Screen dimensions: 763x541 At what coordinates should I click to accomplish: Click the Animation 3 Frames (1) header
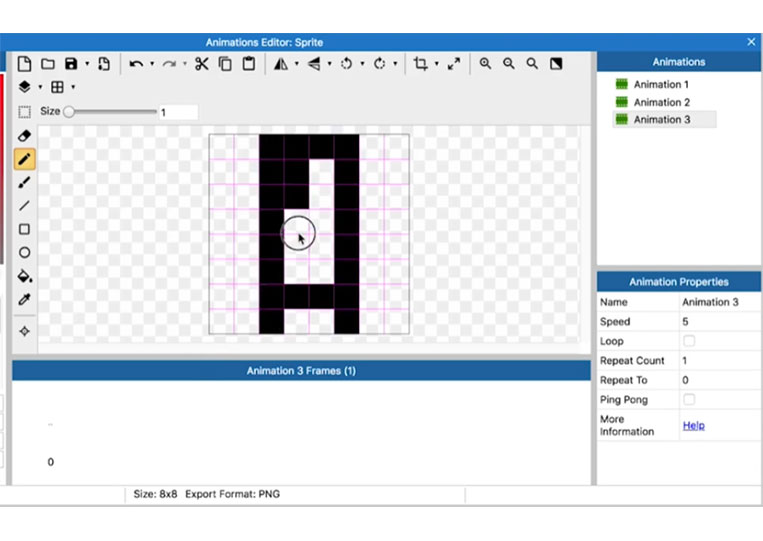coord(301,371)
